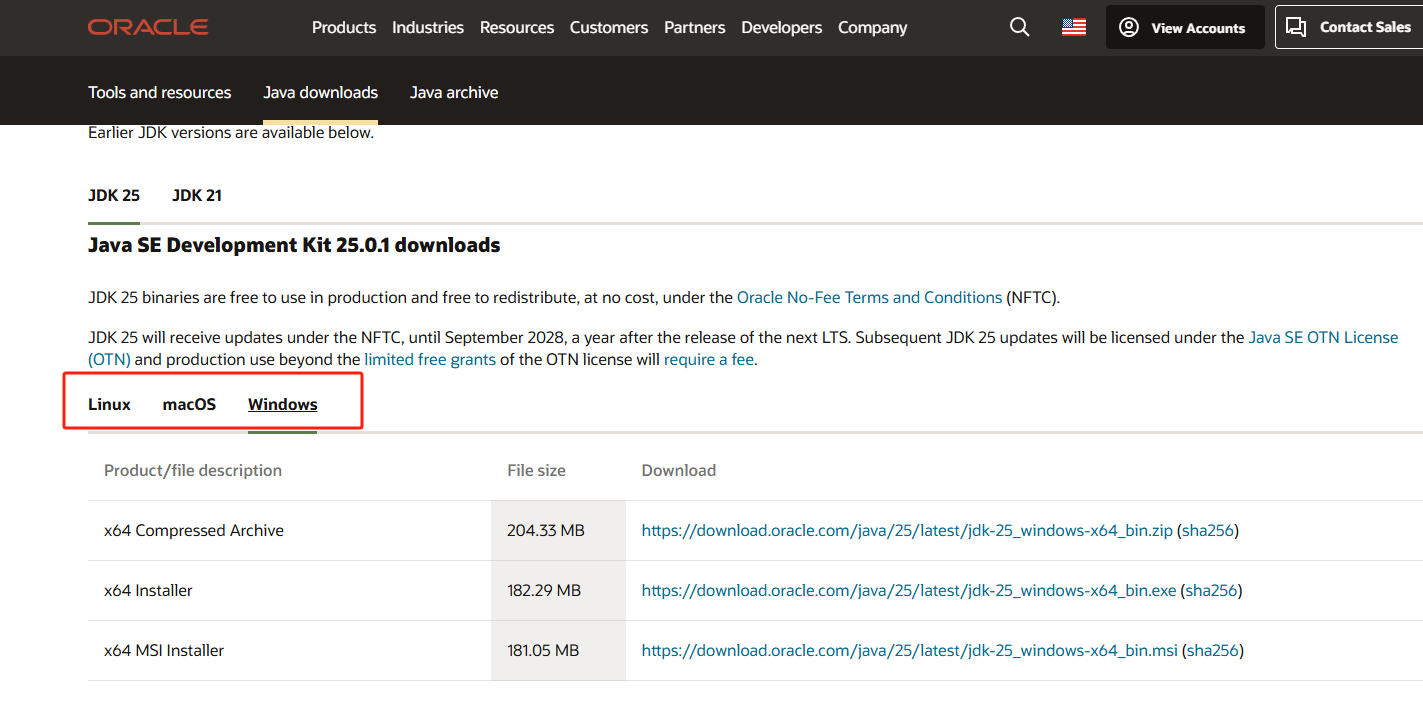Select the JDK 25 tab
Viewport: 1423px width, 725px height.
(x=114, y=195)
